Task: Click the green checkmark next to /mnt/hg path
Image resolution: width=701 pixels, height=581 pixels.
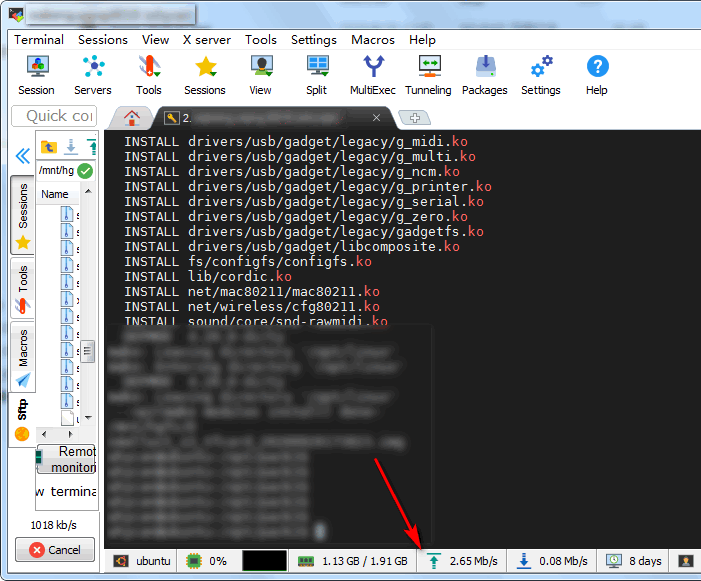Action: point(85,171)
